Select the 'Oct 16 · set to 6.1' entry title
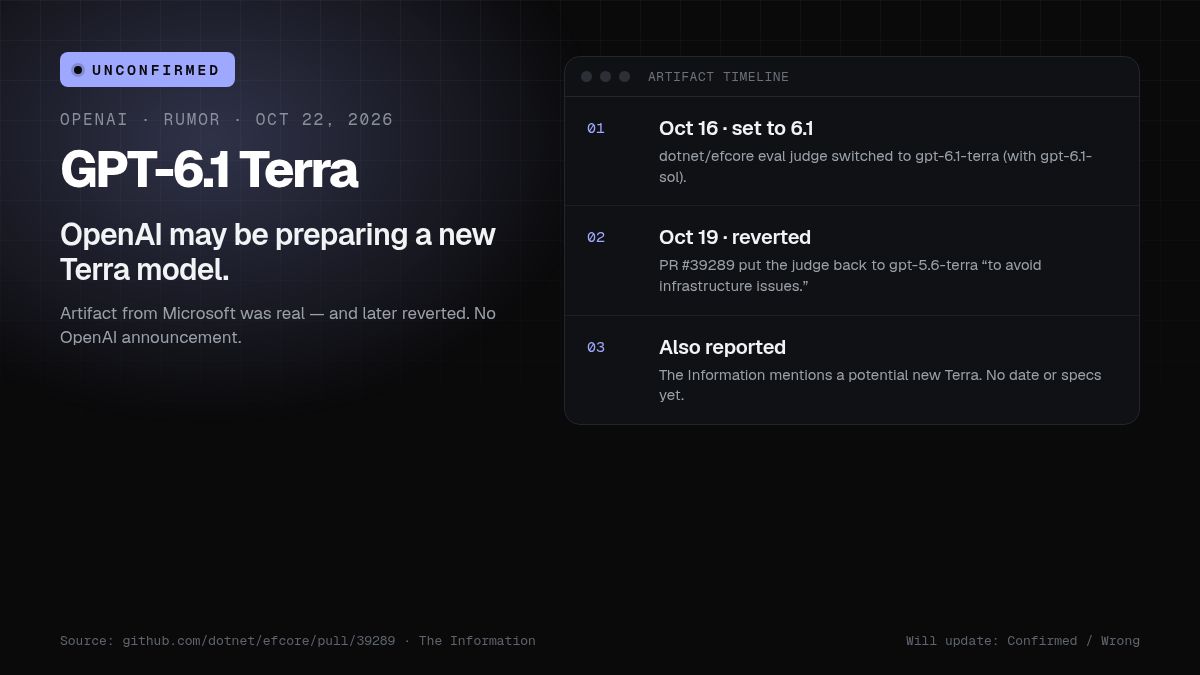1200x675 pixels. (736, 128)
